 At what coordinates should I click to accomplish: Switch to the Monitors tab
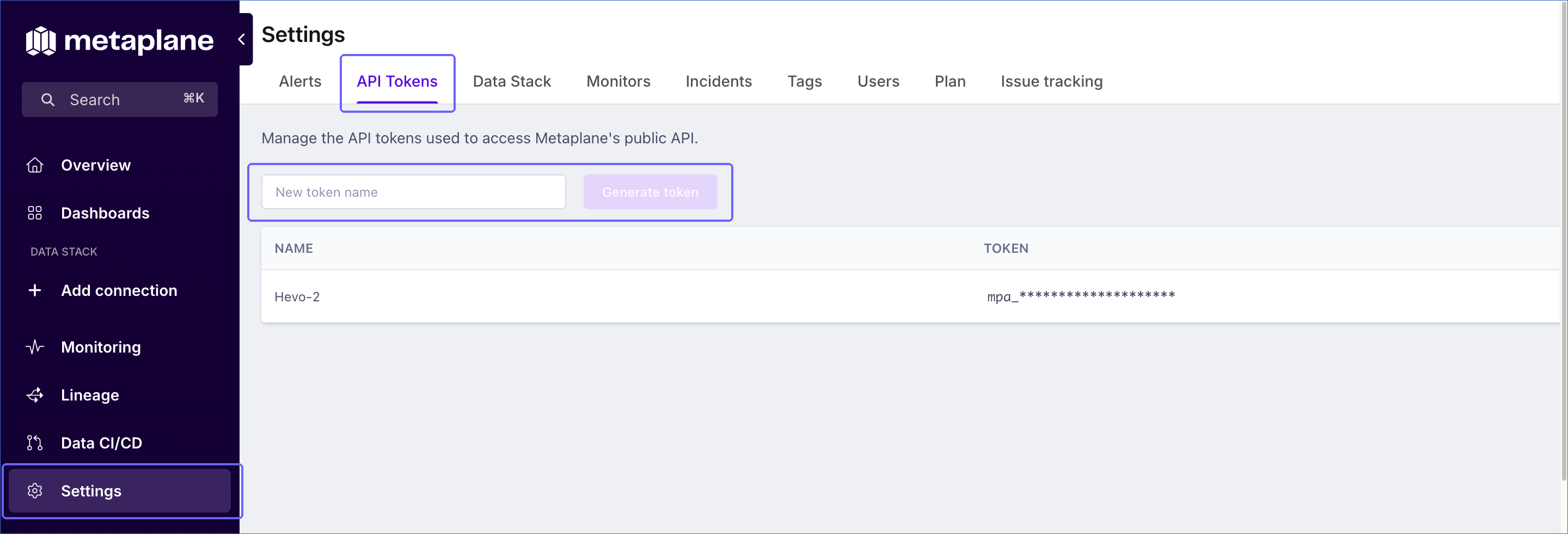click(618, 81)
